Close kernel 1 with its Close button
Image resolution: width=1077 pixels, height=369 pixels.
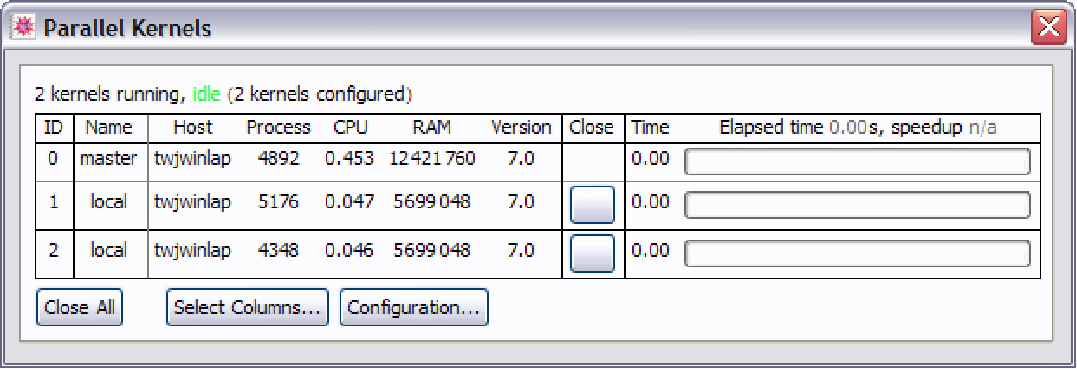tap(593, 205)
